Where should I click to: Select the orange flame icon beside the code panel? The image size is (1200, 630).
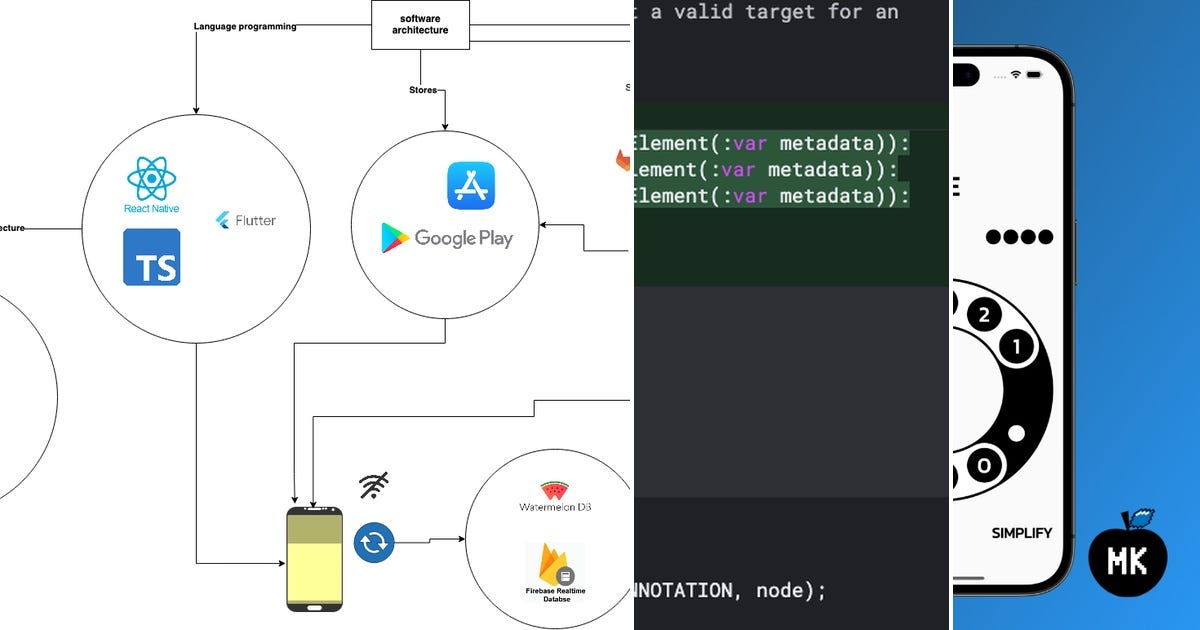625,160
